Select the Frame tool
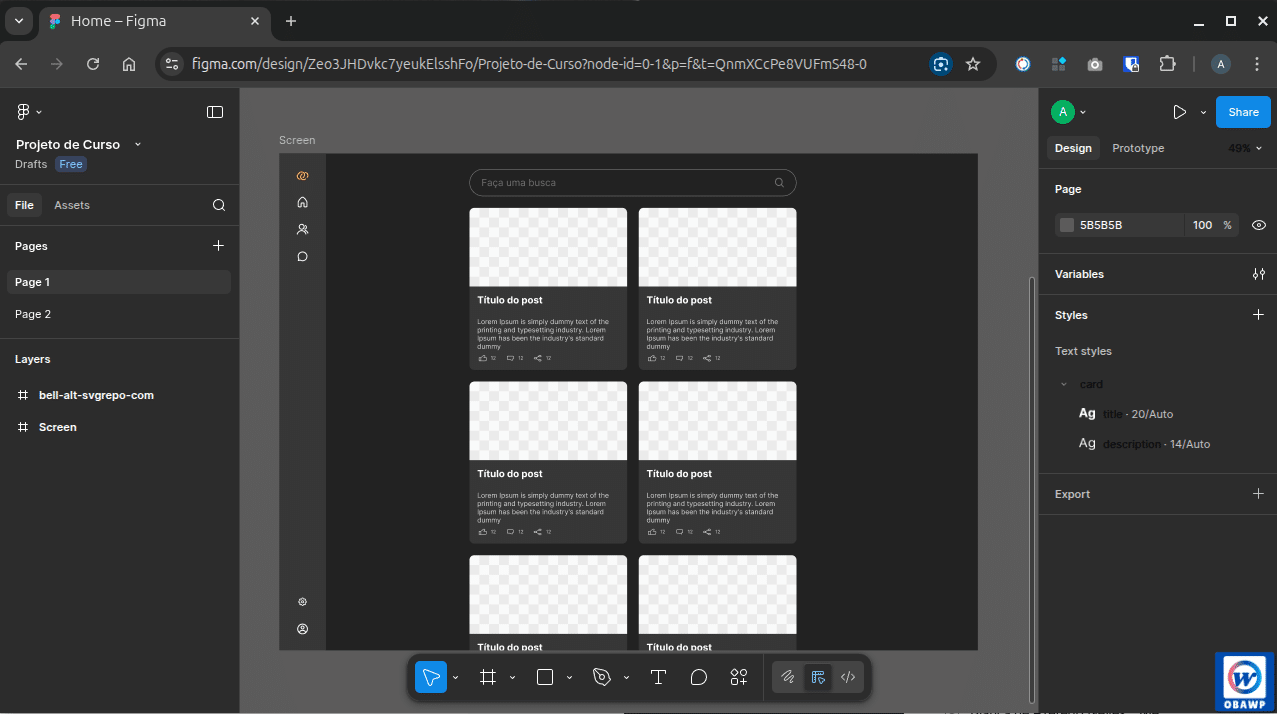Image resolution: width=1277 pixels, height=714 pixels. [x=486, y=677]
